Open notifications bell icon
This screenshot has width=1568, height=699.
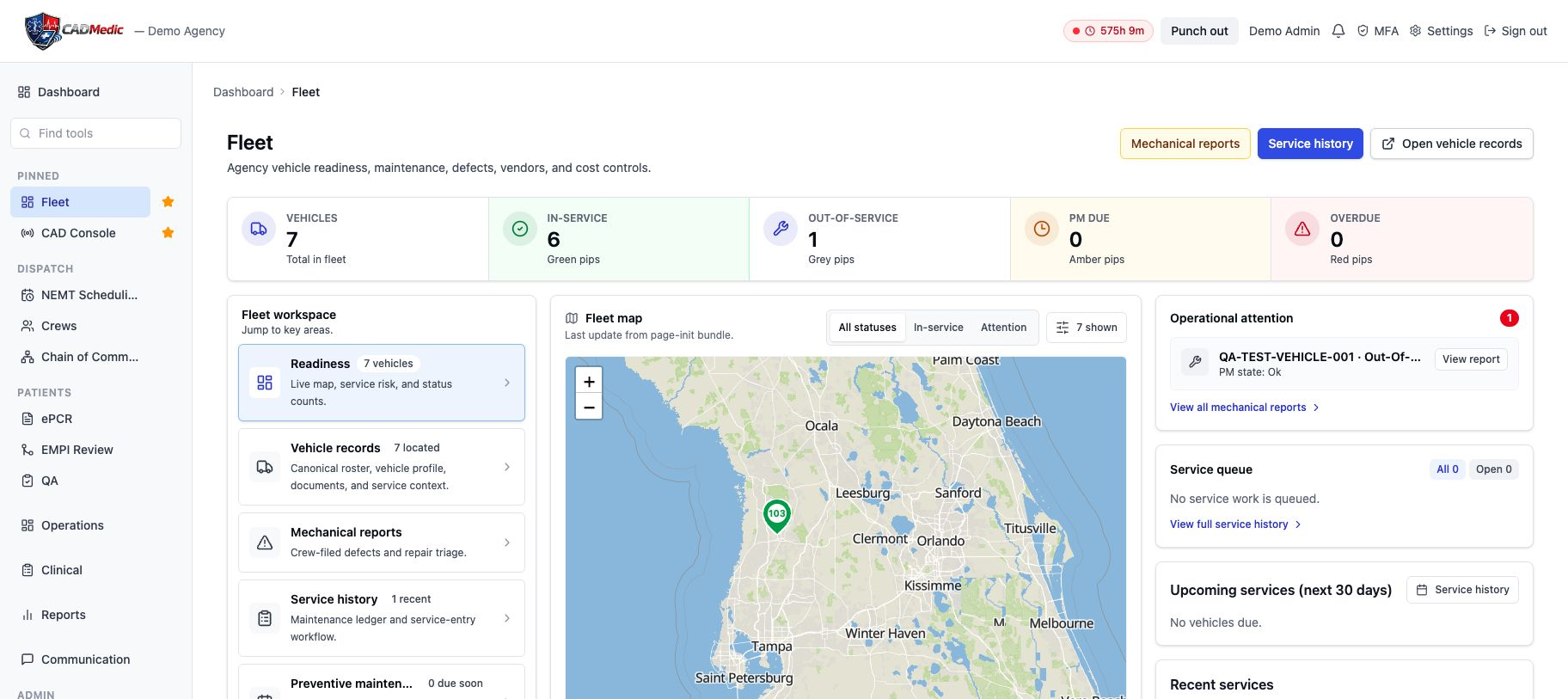pos(1338,31)
